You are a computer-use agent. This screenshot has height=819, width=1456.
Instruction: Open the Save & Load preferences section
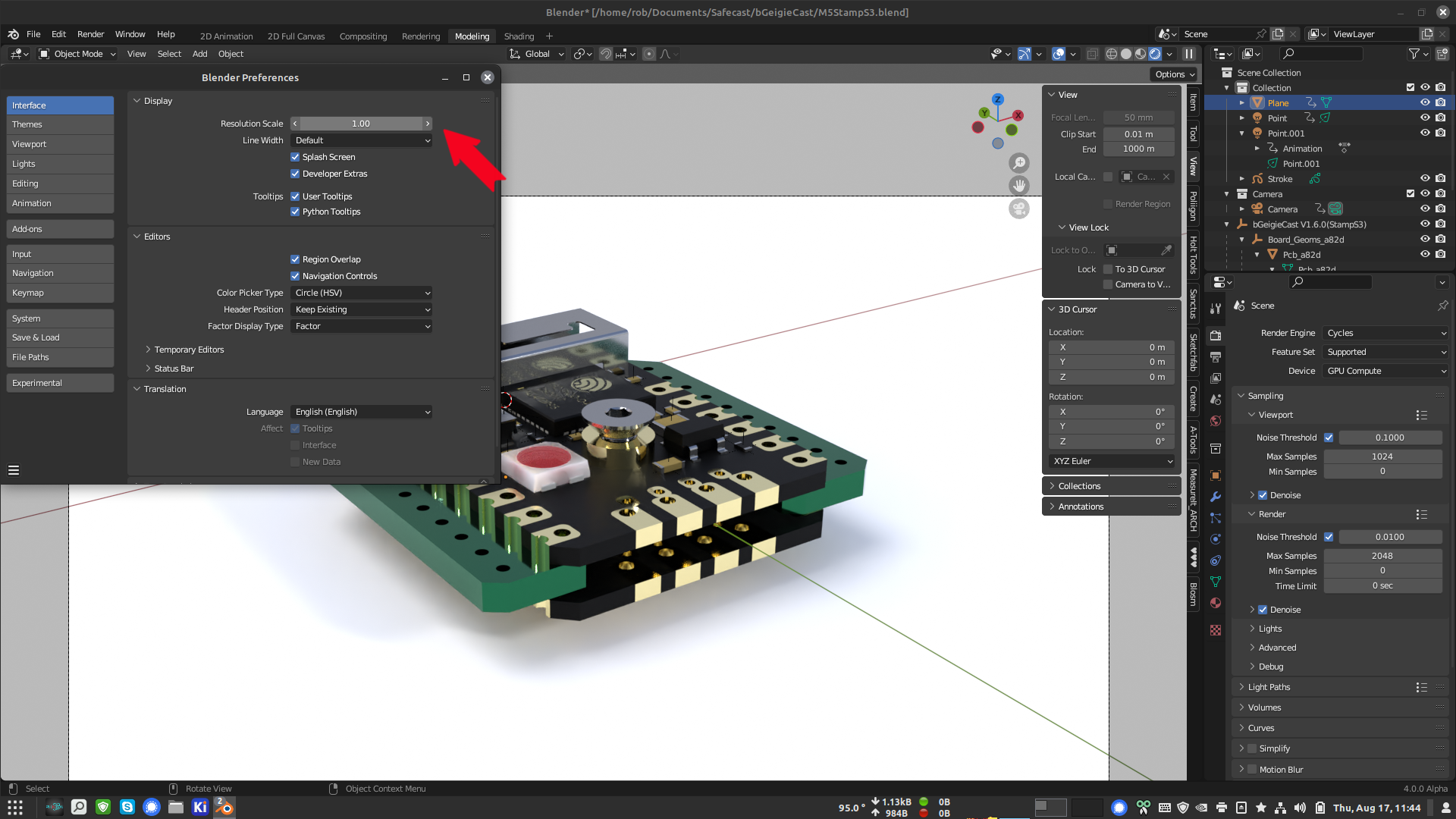coord(60,337)
